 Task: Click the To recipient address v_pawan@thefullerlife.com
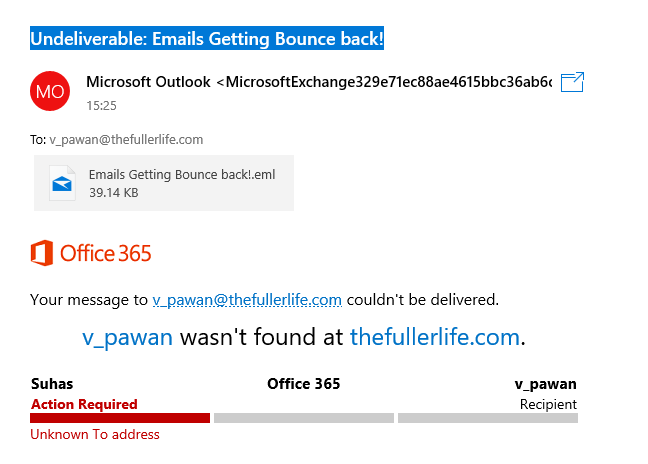point(126,140)
